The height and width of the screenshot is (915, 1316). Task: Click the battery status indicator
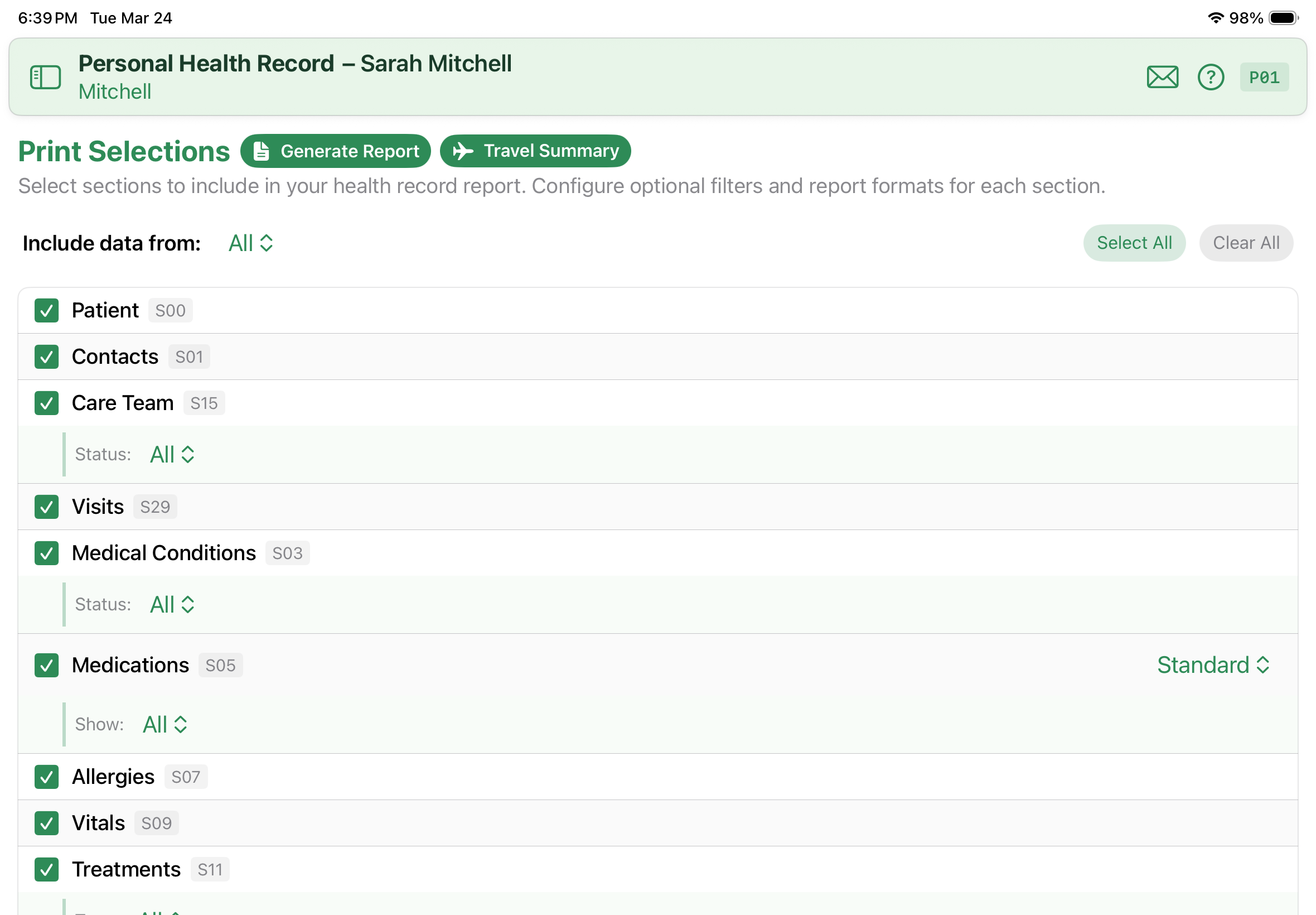1282,18
